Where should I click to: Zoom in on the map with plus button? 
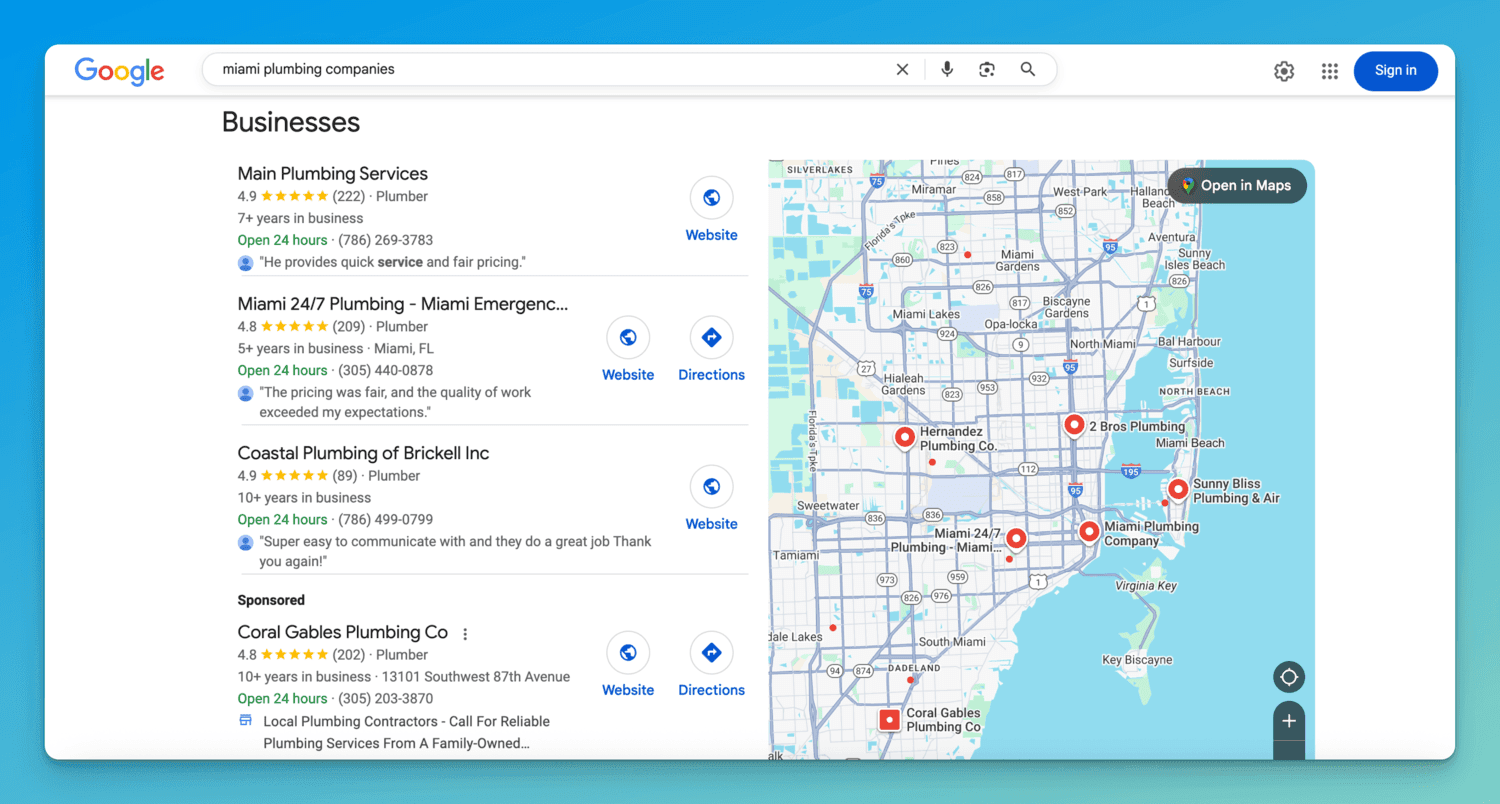coord(1288,721)
